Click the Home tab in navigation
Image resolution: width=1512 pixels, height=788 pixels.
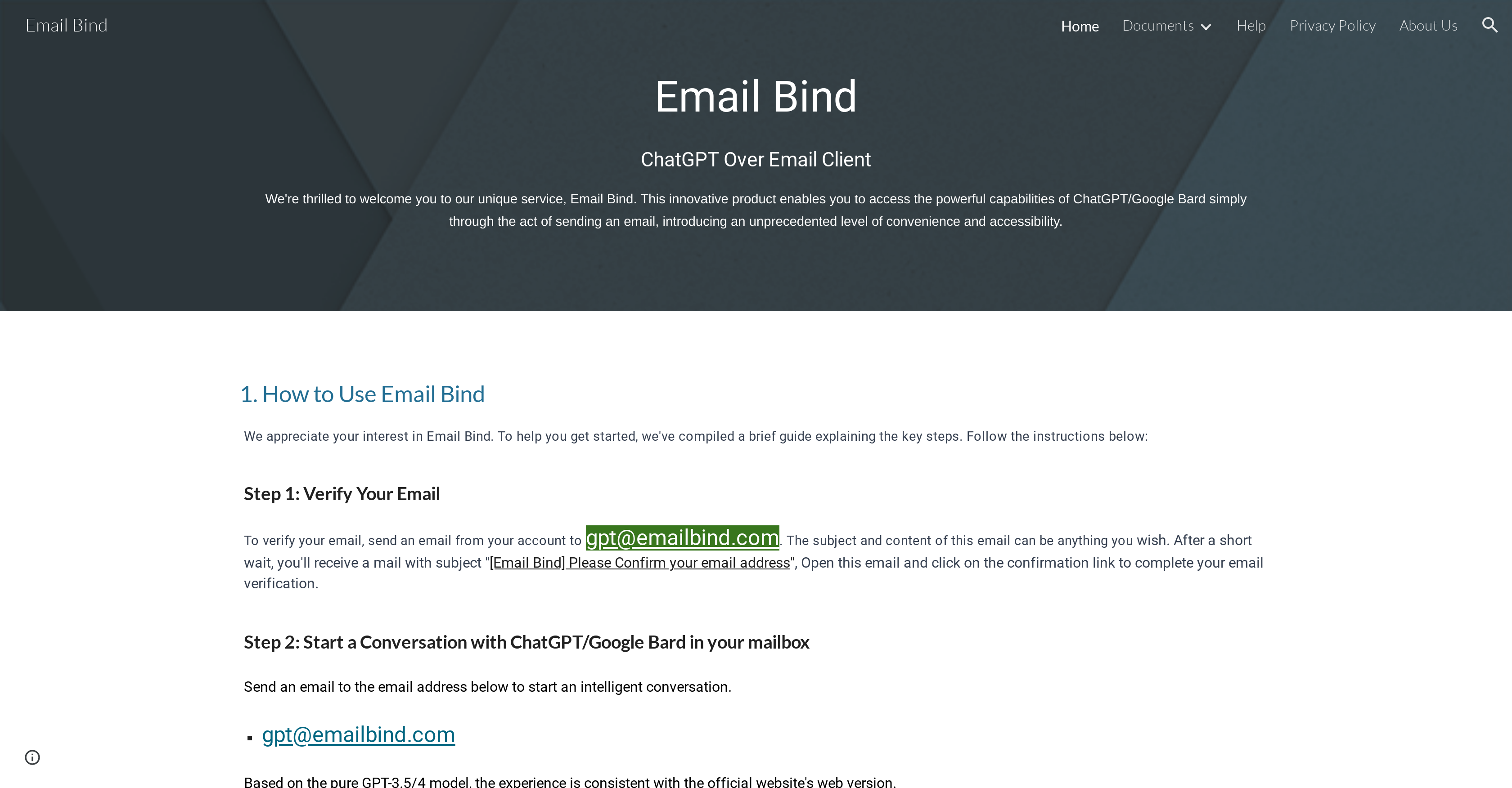click(x=1079, y=25)
